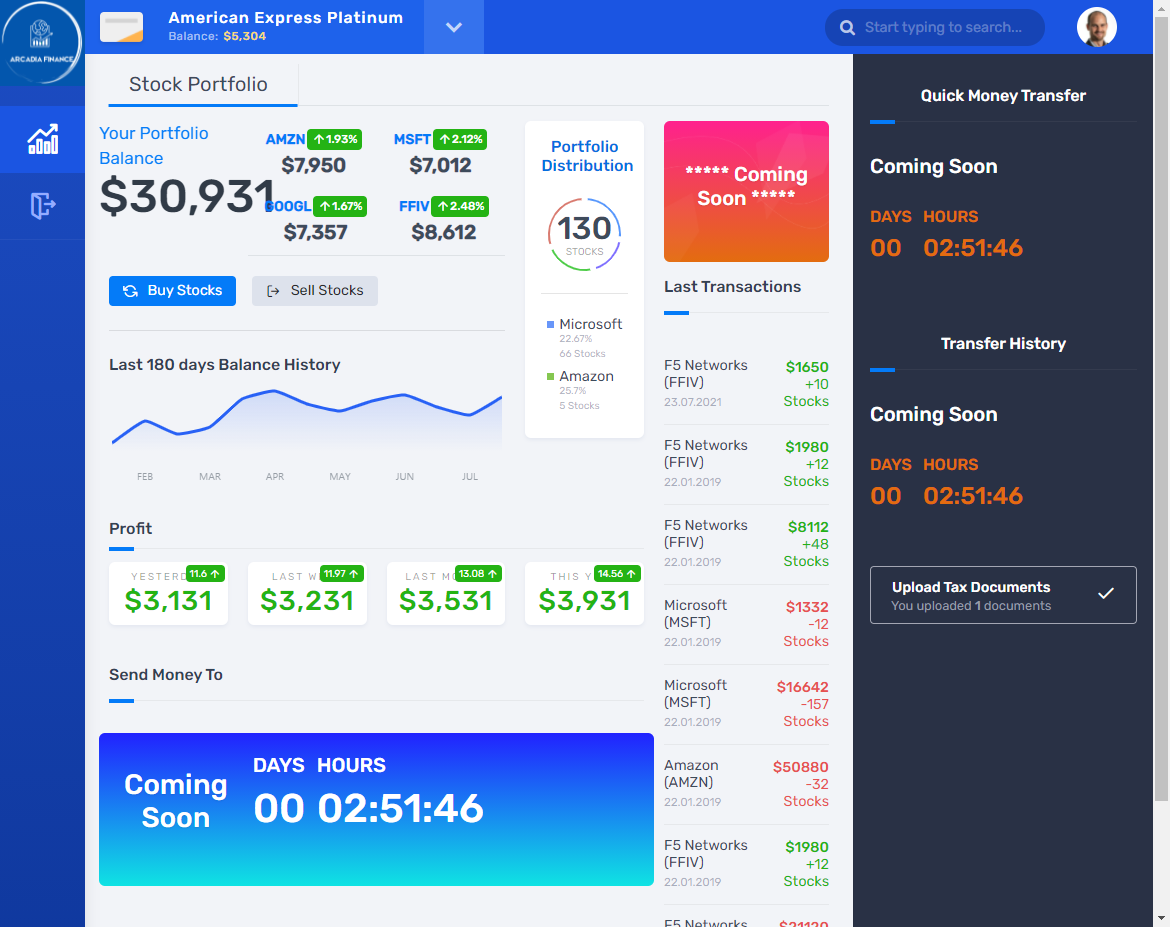Click the AMZN ticker link

(285, 140)
